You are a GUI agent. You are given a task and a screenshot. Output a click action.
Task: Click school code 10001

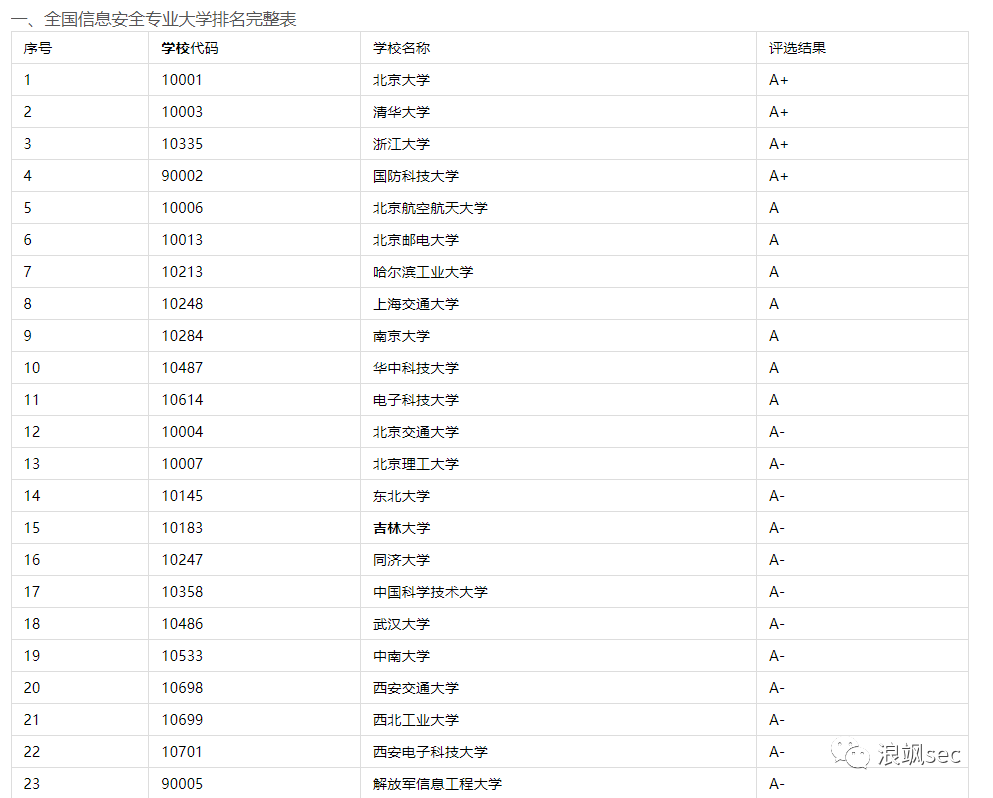click(x=182, y=80)
